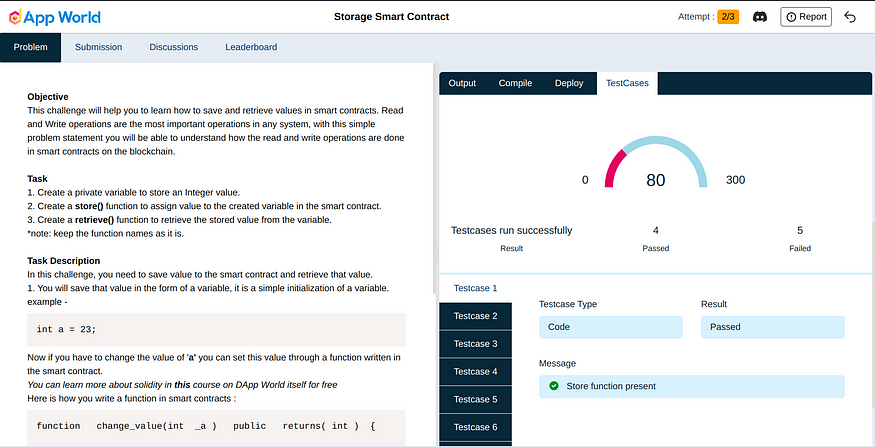The height and width of the screenshot is (447, 875).
Task: Click the Report button
Action: pos(806,17)
